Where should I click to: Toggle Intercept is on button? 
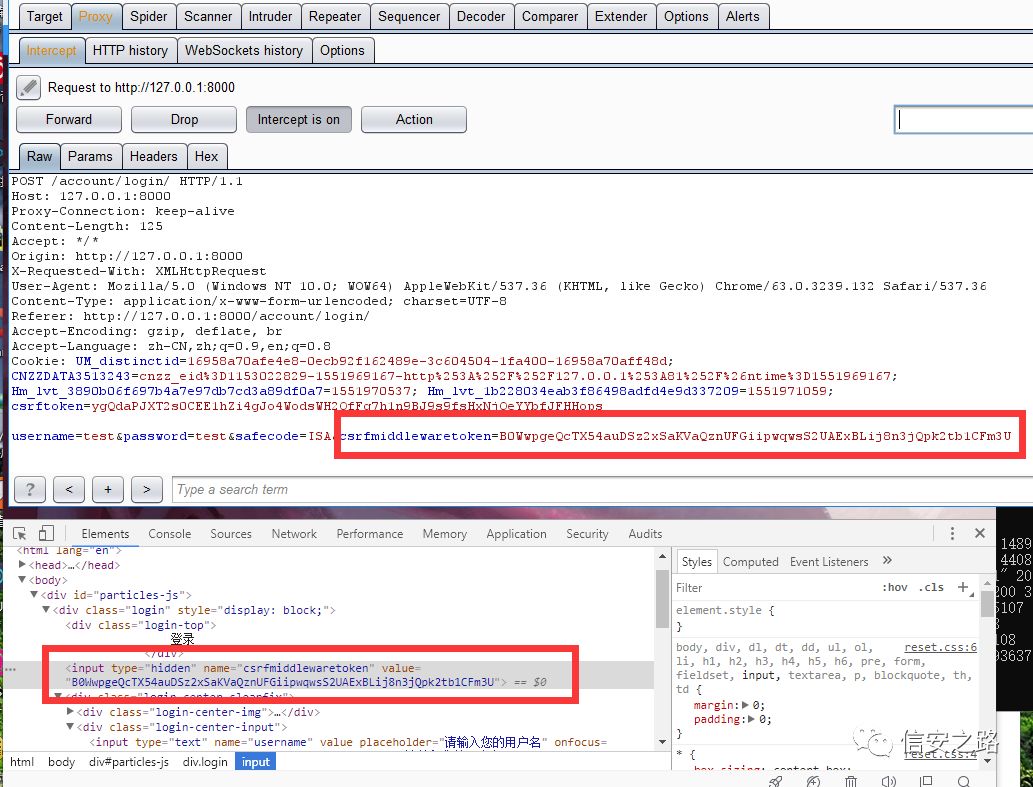click(x=298, y=119)
